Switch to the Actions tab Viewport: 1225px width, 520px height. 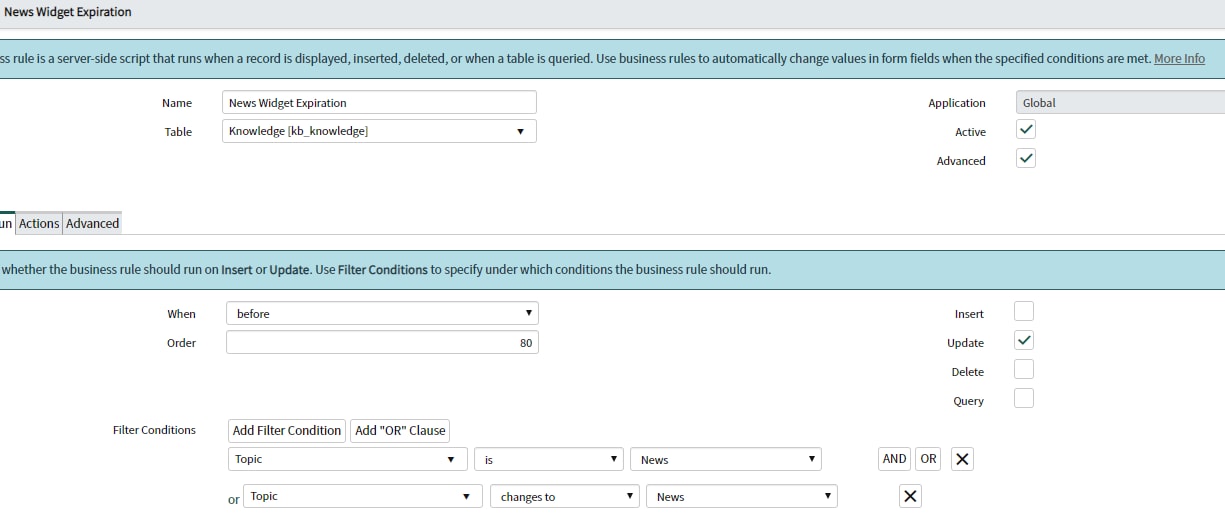coord(39,223)
